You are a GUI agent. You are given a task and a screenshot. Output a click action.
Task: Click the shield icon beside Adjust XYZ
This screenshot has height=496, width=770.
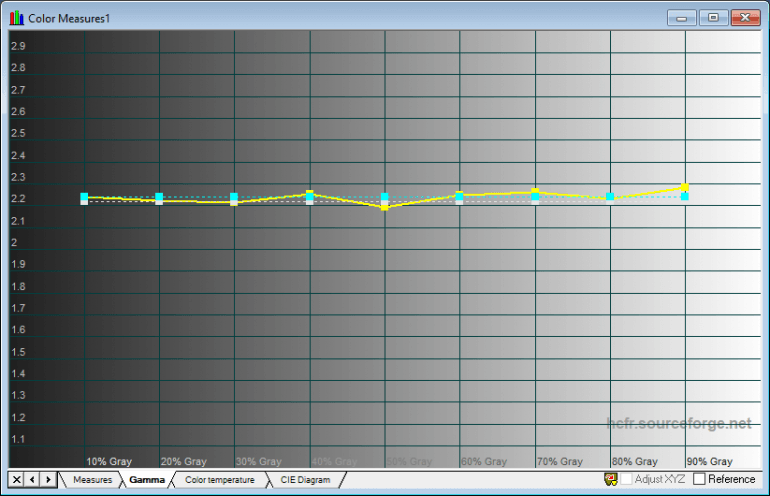click(610, 480)
